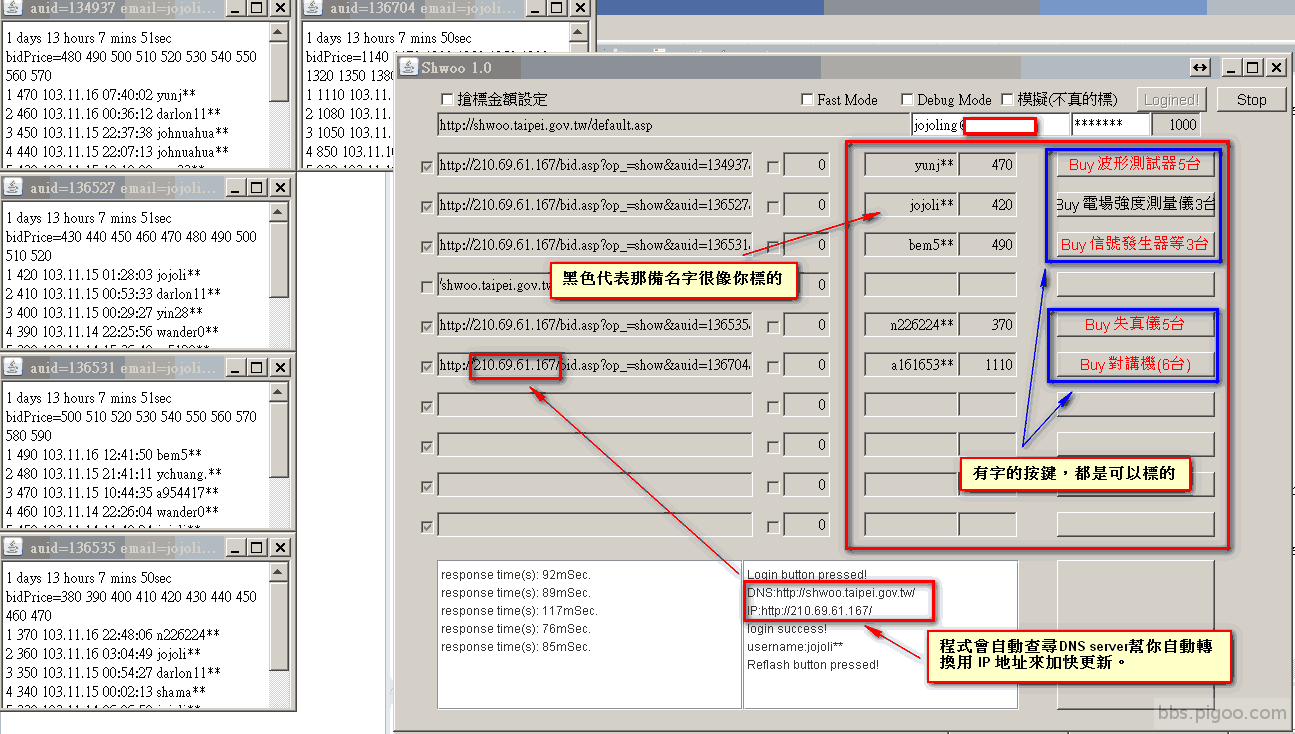Click Java icon of auid=134937 window
Viewport: 1295px width, 734px height.
pos(12,8)
